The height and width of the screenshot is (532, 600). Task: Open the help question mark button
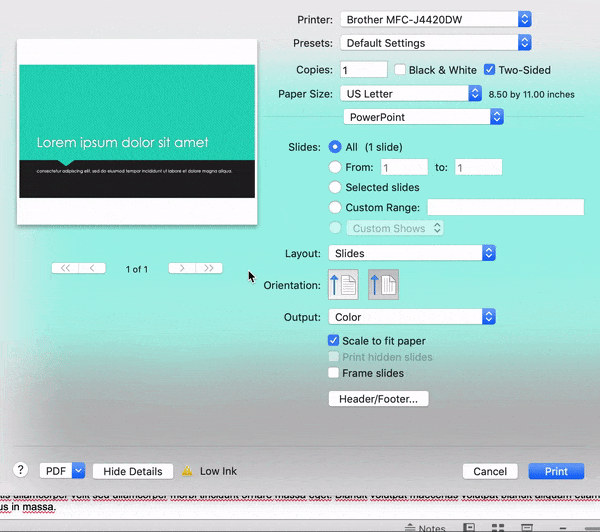[x=21, y=470]
